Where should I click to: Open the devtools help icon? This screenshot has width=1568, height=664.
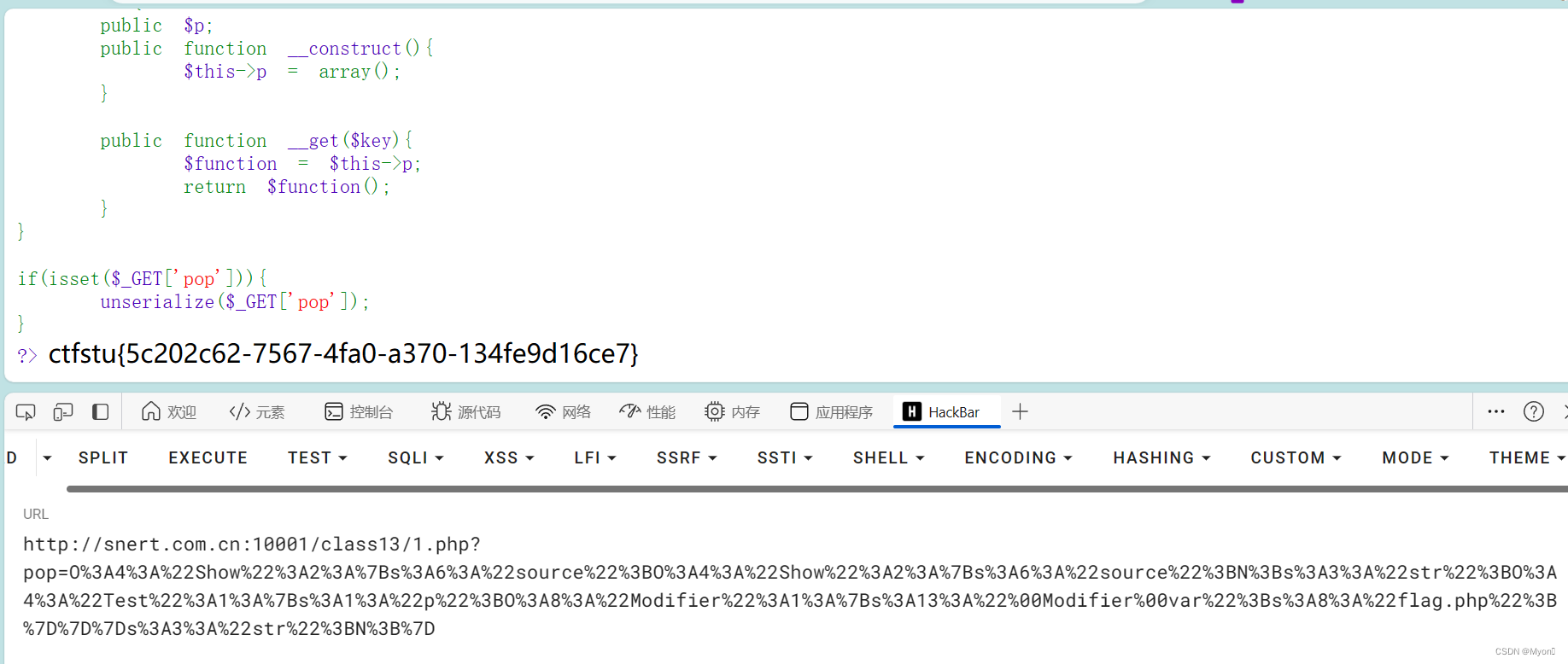(x=1534, y=412)
